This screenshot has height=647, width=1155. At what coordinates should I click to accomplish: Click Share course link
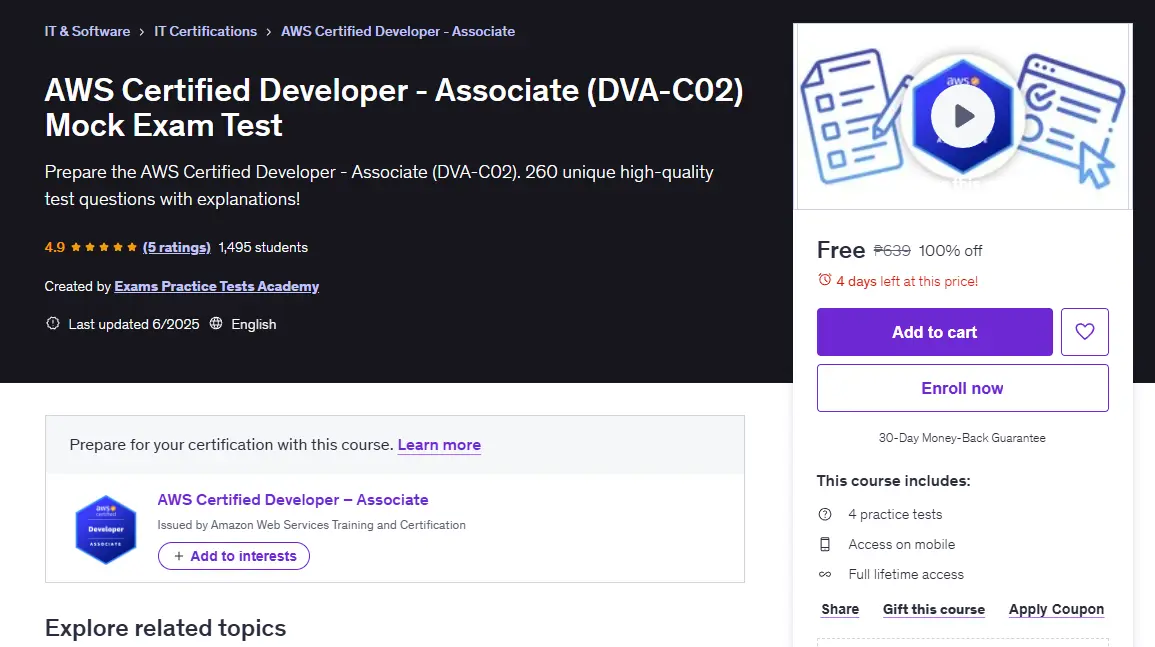[840, 609]
